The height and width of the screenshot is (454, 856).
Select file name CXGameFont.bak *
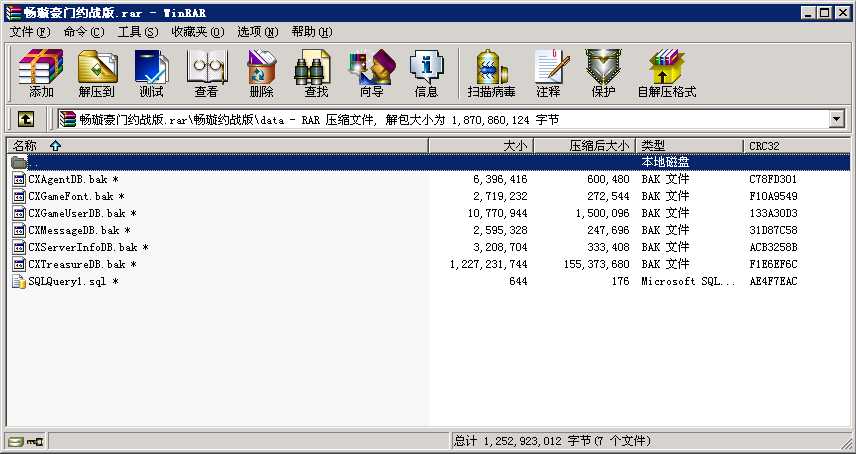tap(76, 196)
